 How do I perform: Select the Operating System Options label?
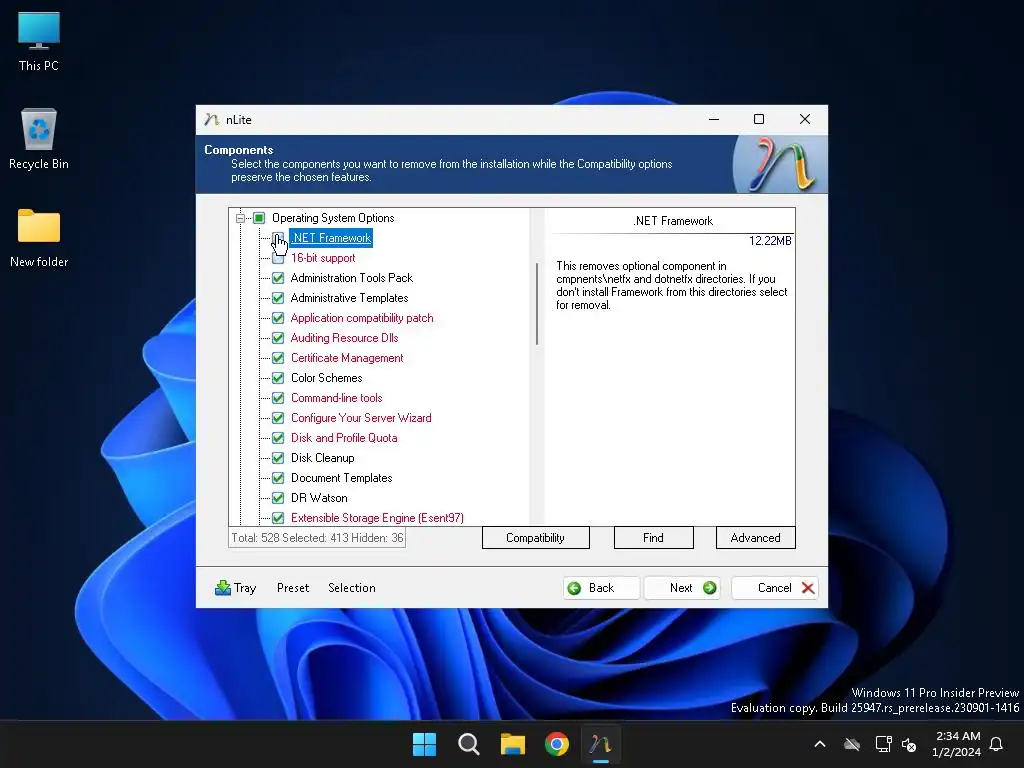[x=333, y=218]
